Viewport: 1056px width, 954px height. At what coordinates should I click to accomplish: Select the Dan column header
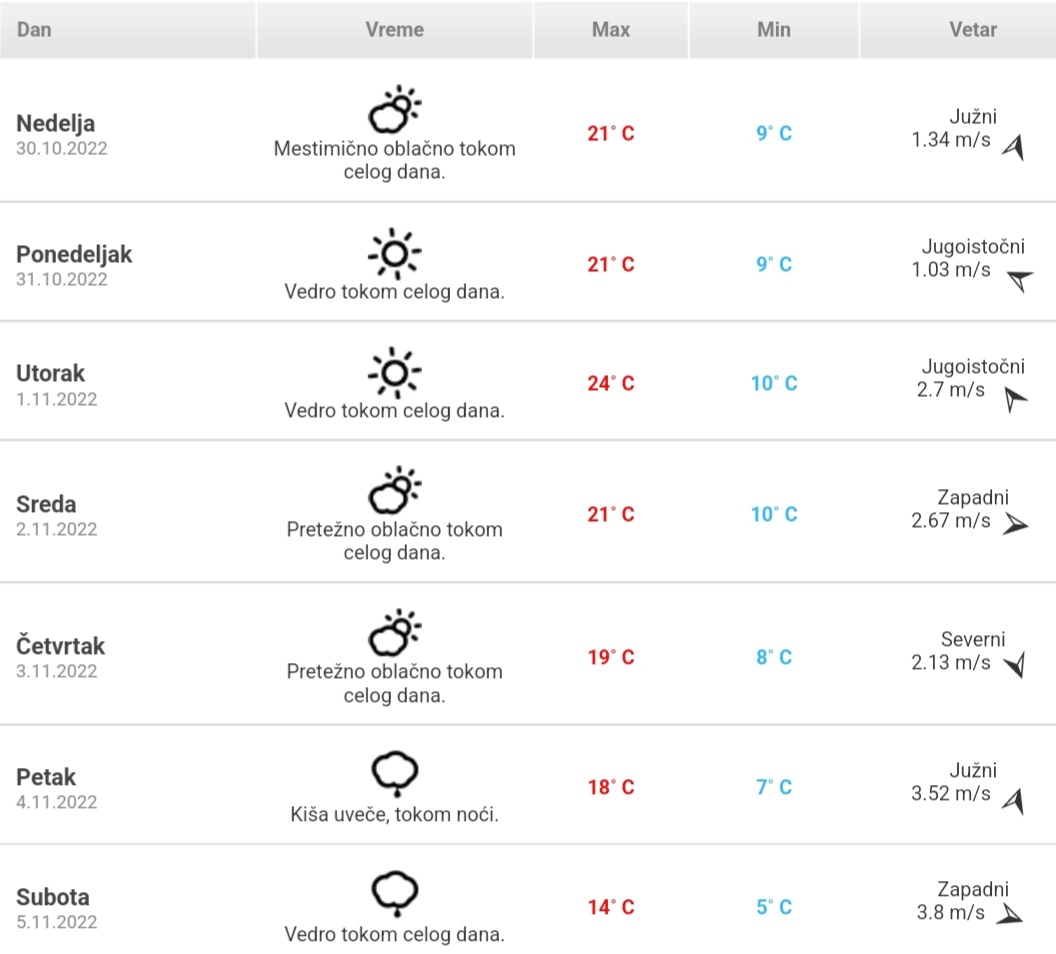tap(34, 30)
